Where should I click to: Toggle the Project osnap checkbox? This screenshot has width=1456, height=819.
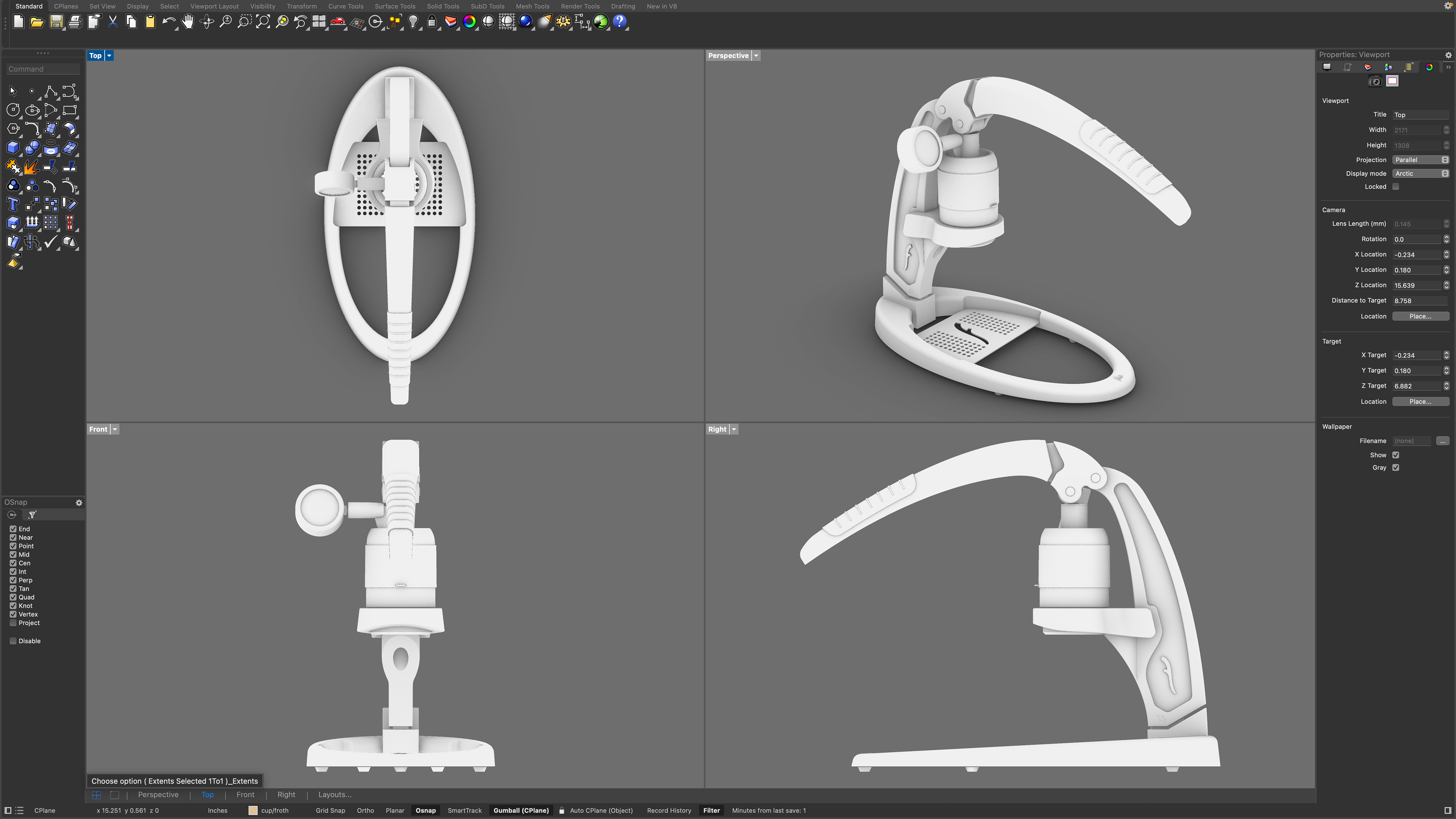point(13,623)
